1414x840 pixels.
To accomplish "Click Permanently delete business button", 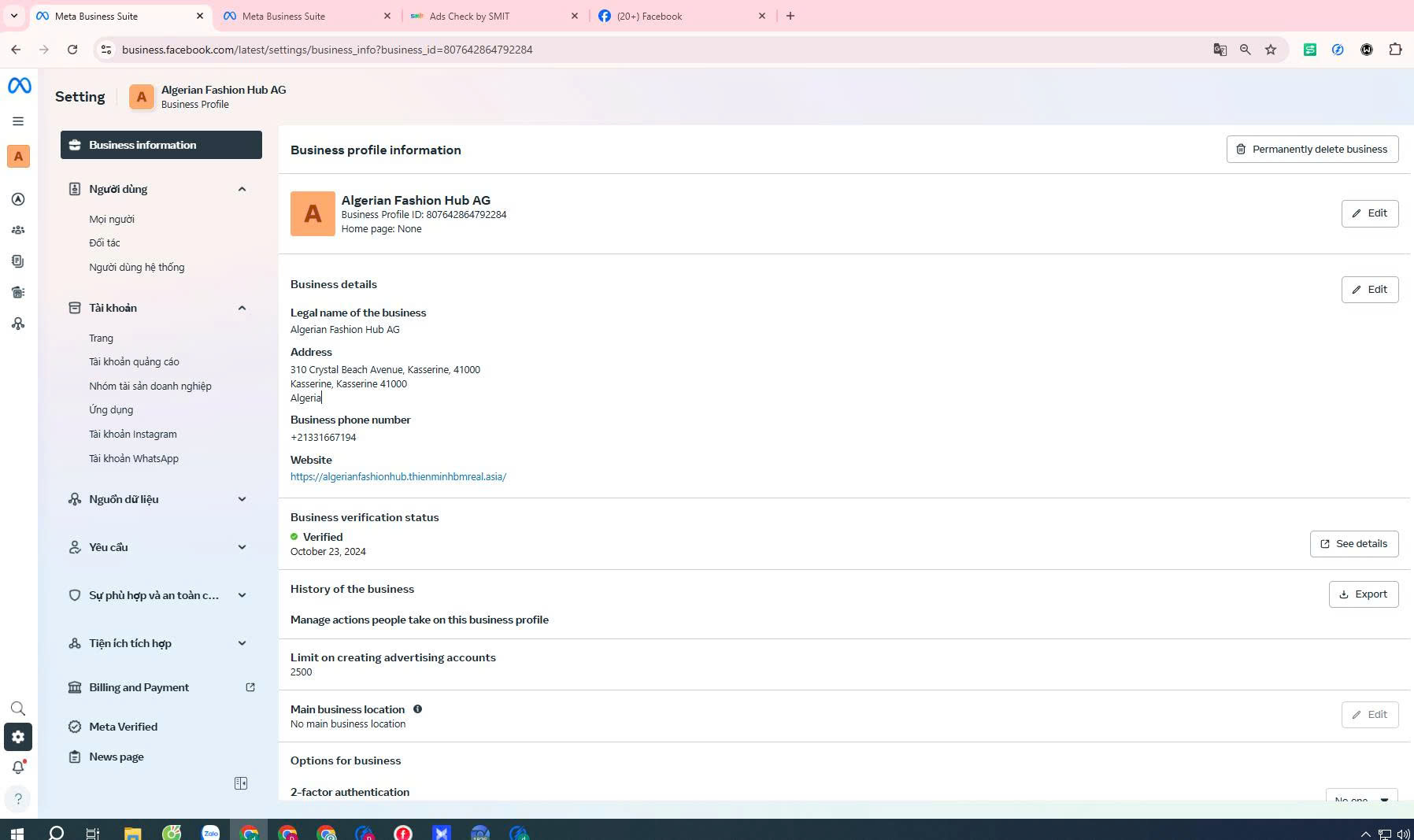I will click(1312, 150).
